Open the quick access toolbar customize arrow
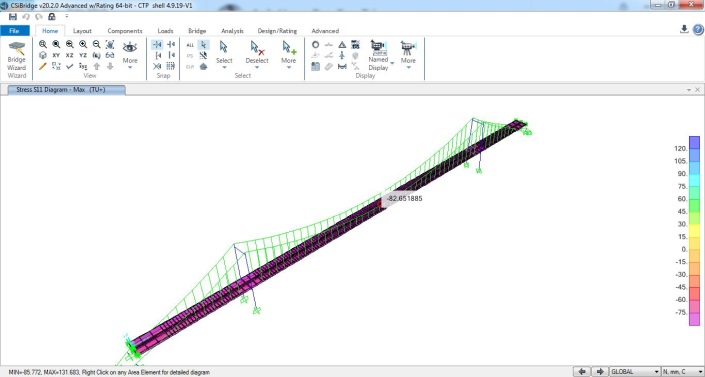 [67, 17]
